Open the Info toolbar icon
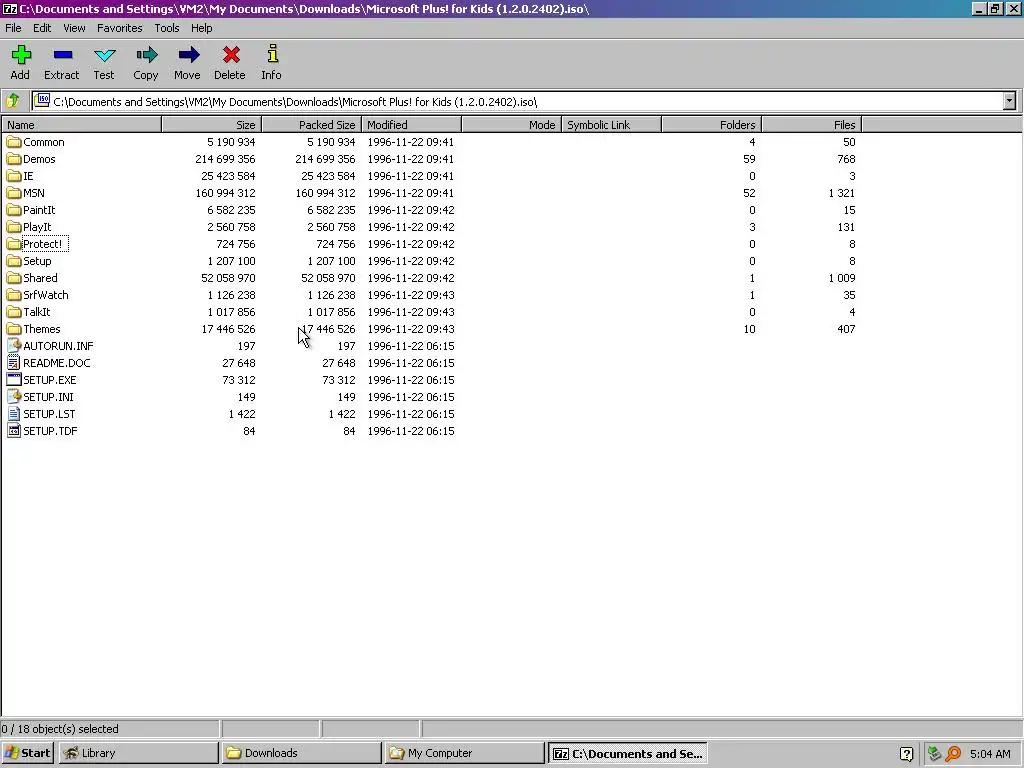The image size is (1024, 768). pyautogui.click(x=272, y=54)
